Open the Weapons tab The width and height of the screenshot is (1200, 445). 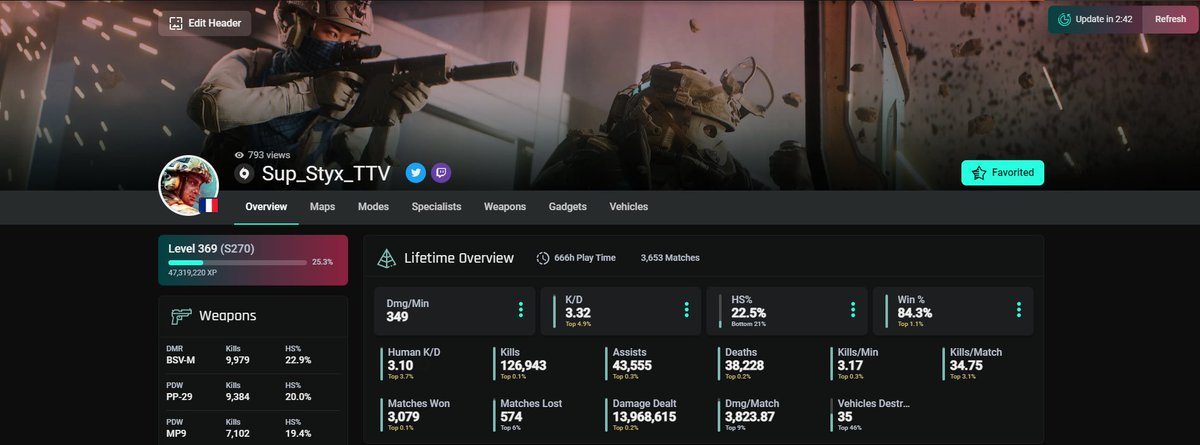pos(505,207)
